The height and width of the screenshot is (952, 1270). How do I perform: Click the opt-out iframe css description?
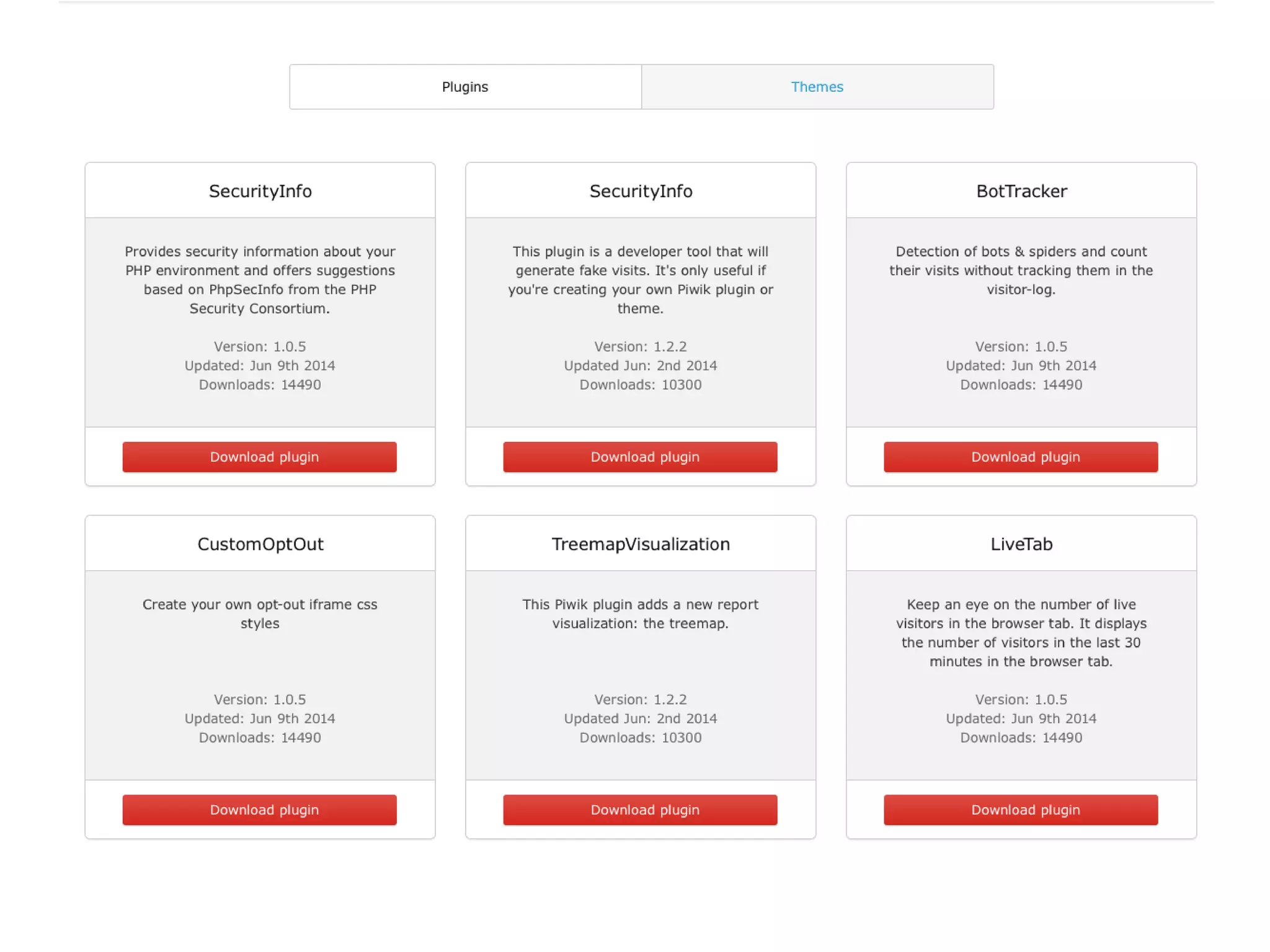(x=260, y=614)
